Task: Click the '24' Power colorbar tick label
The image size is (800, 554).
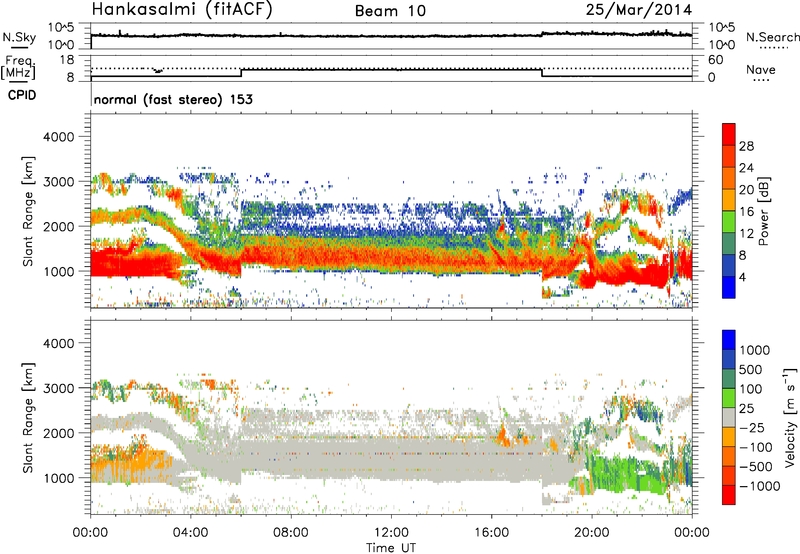Action: [x=746, y=168]
